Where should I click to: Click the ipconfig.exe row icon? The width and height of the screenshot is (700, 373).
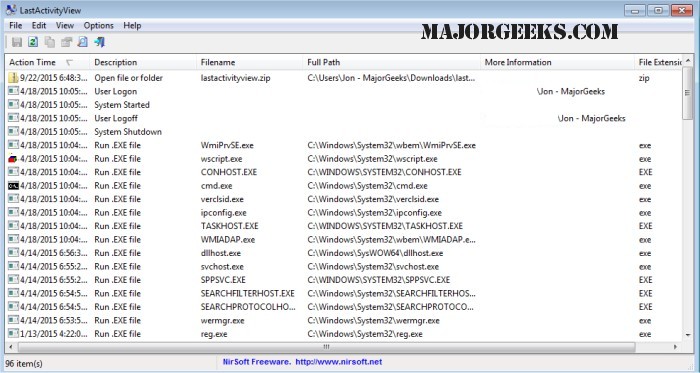[x=13, y=212]
